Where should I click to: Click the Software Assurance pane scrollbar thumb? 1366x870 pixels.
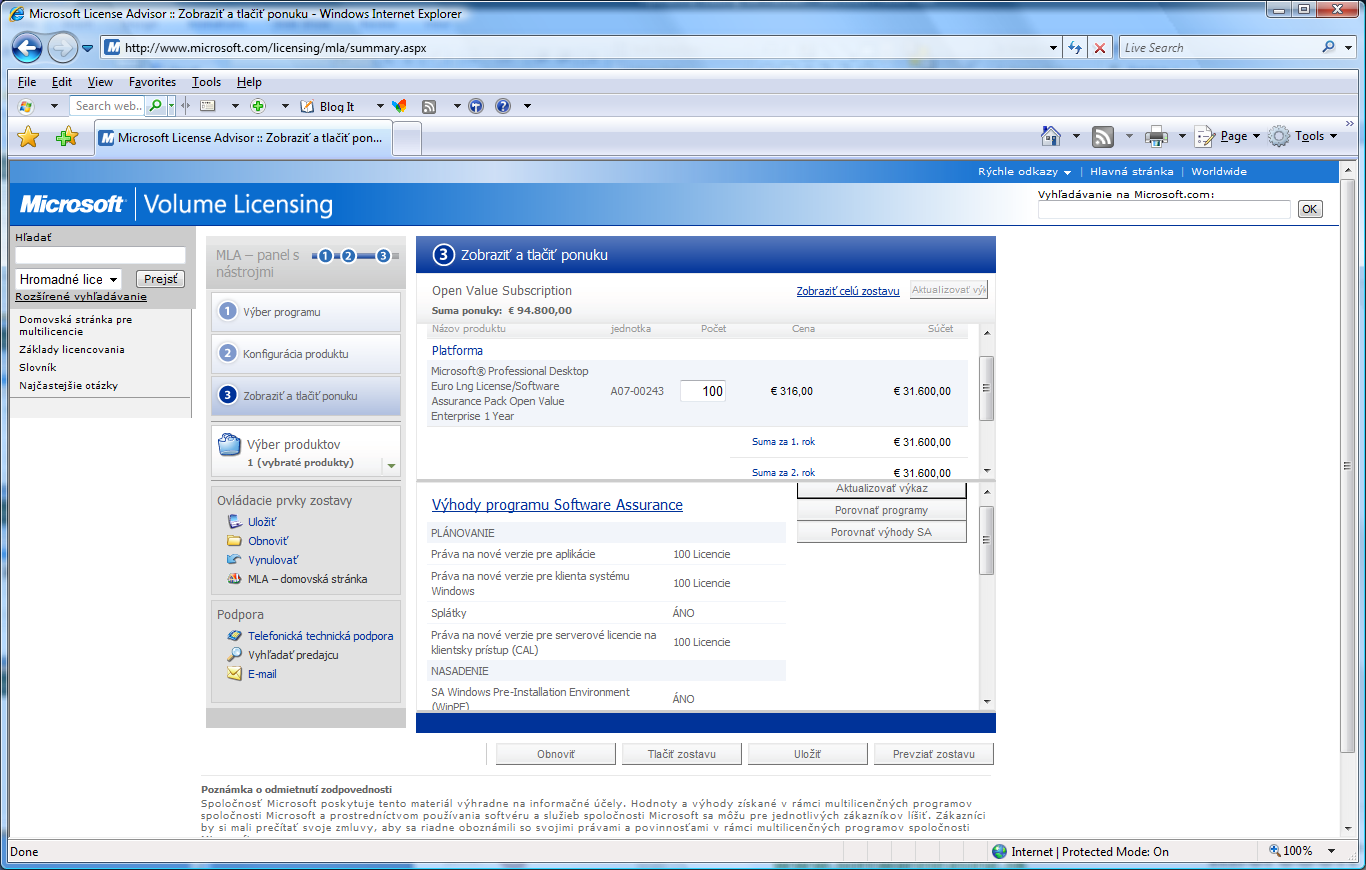[x=986, y=540]
